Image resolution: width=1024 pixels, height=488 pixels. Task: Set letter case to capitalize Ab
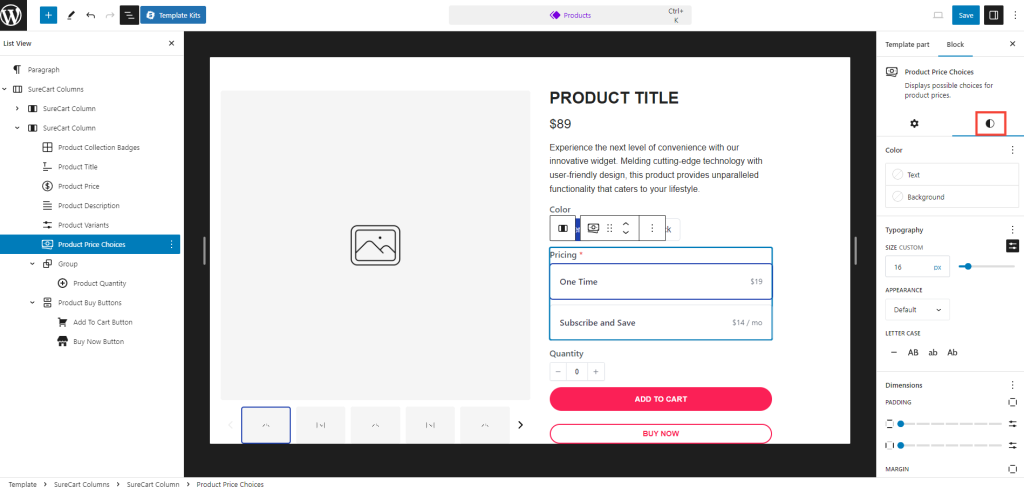952,353
